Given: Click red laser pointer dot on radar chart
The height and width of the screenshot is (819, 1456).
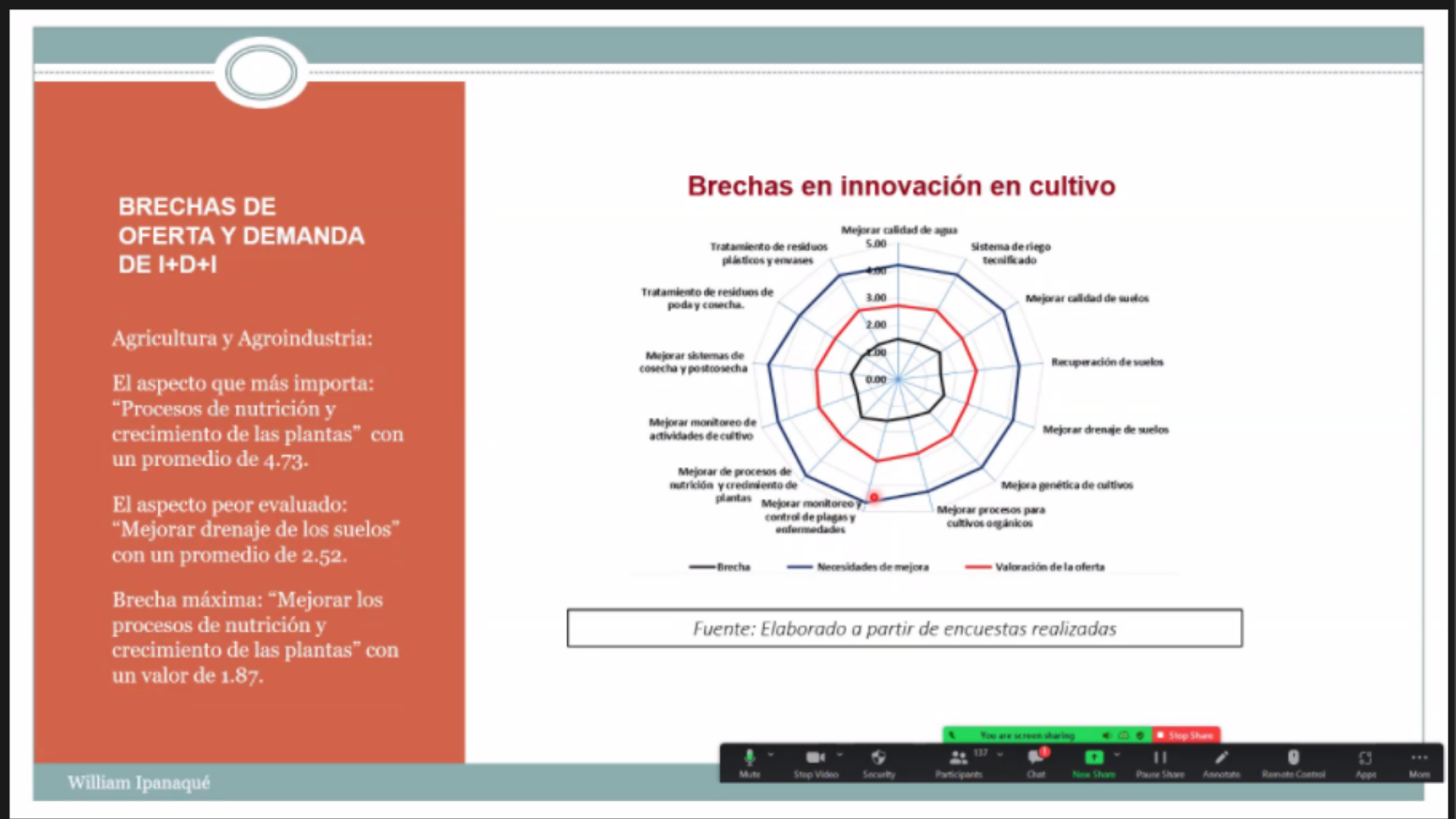Looking at the screenshot, I should 874,497.
